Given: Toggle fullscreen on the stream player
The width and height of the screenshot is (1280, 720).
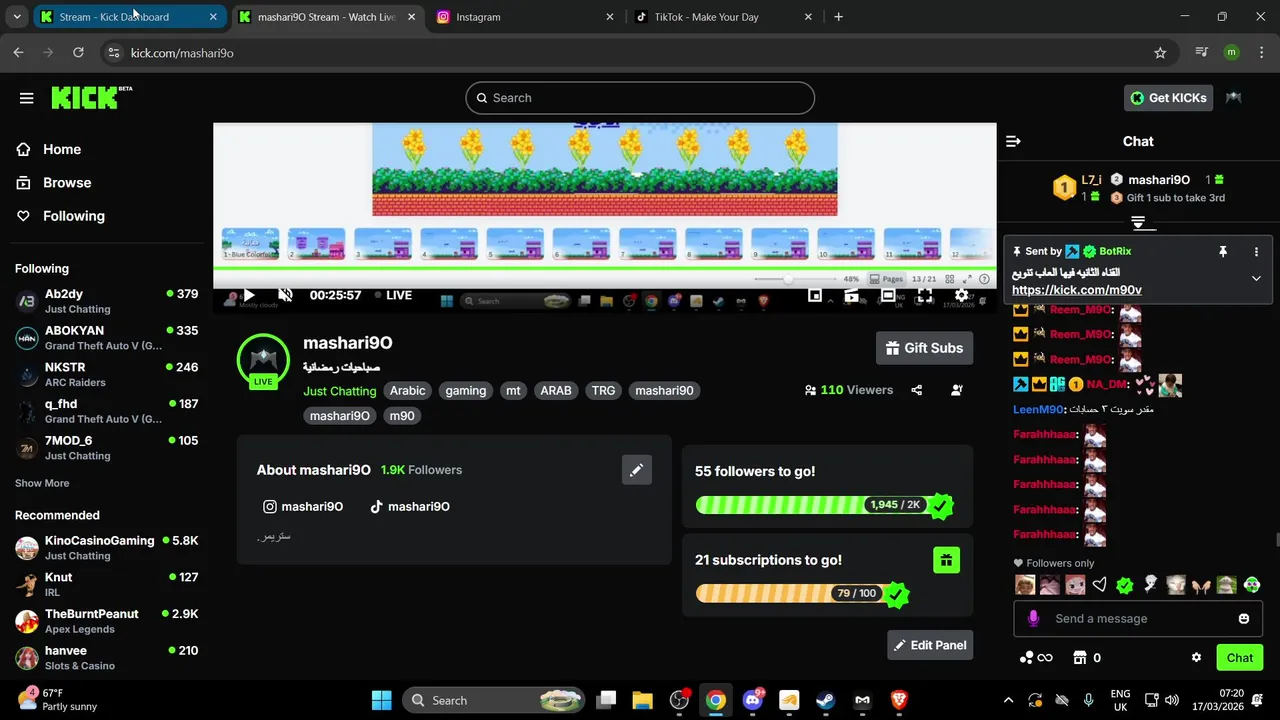Looking at the screenshot, I should (925, 295).
